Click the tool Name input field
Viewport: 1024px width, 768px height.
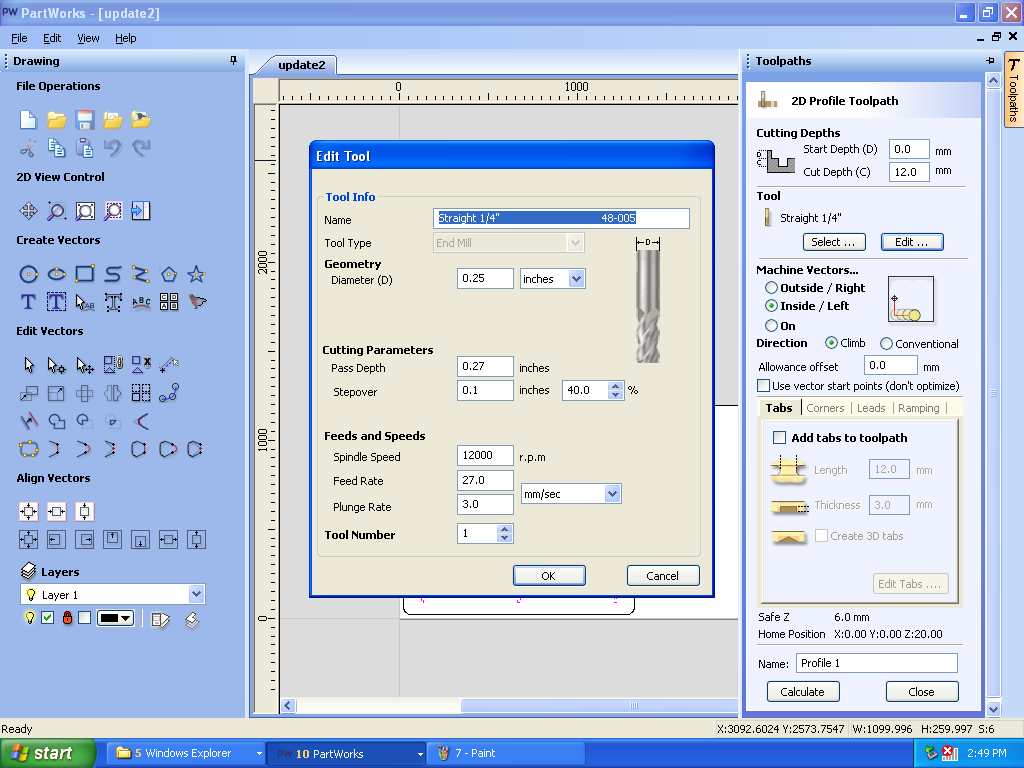point(561,218)
